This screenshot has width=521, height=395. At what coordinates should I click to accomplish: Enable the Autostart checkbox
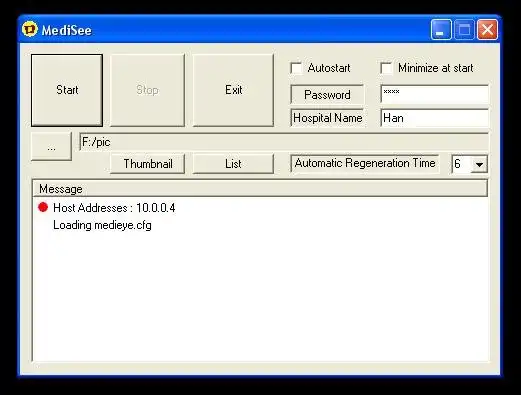(296, 68)
